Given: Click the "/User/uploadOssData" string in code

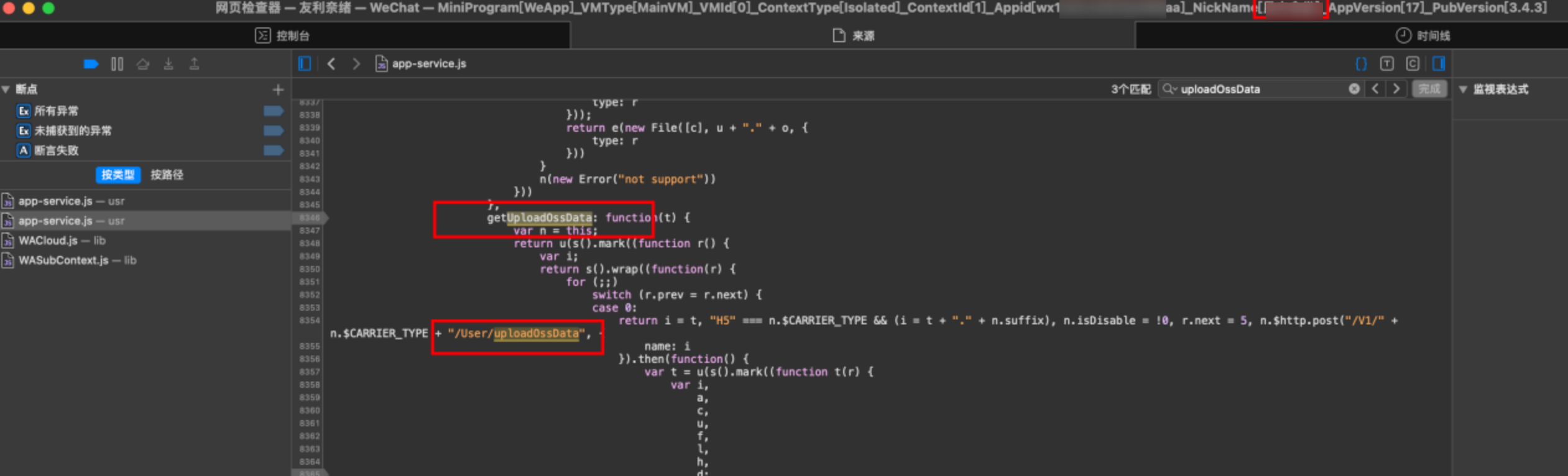Looking at the screenshot, I should click(x=517, y=334).
